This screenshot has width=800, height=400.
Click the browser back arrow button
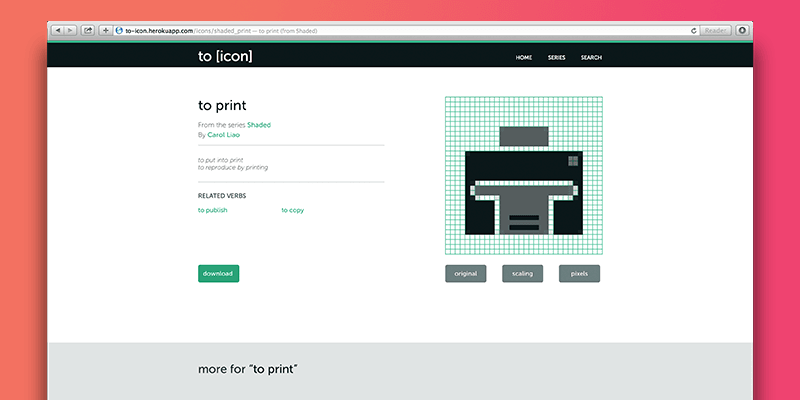[x=58, y=31]
